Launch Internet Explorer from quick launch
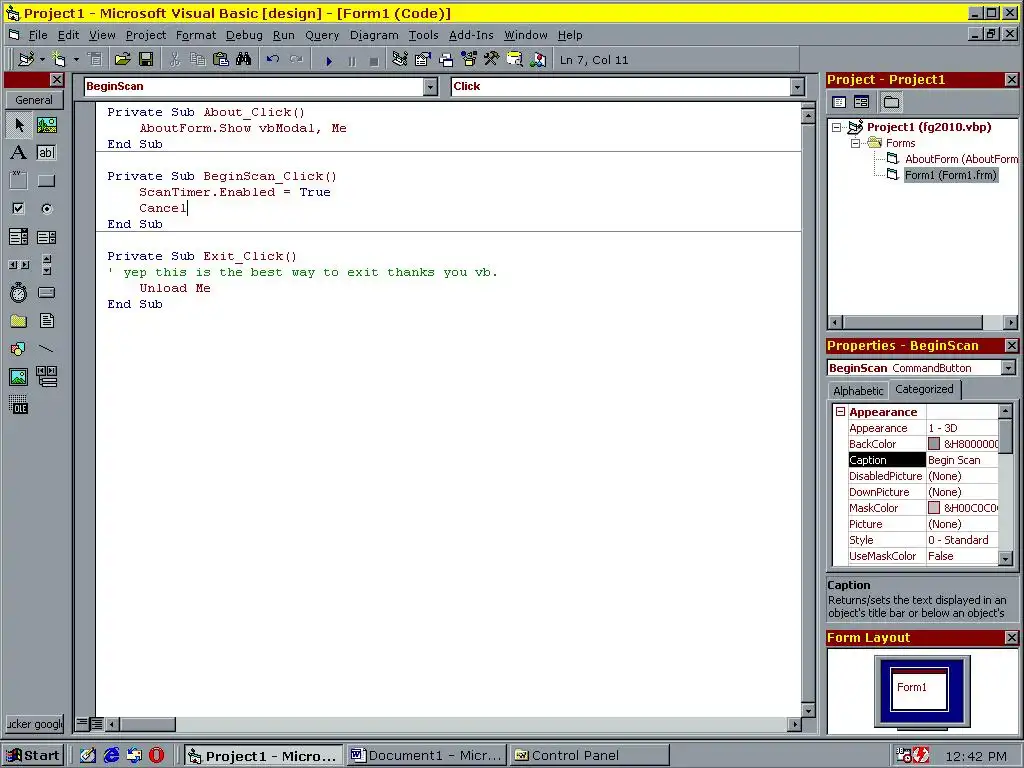 click(x=111, y=756)
